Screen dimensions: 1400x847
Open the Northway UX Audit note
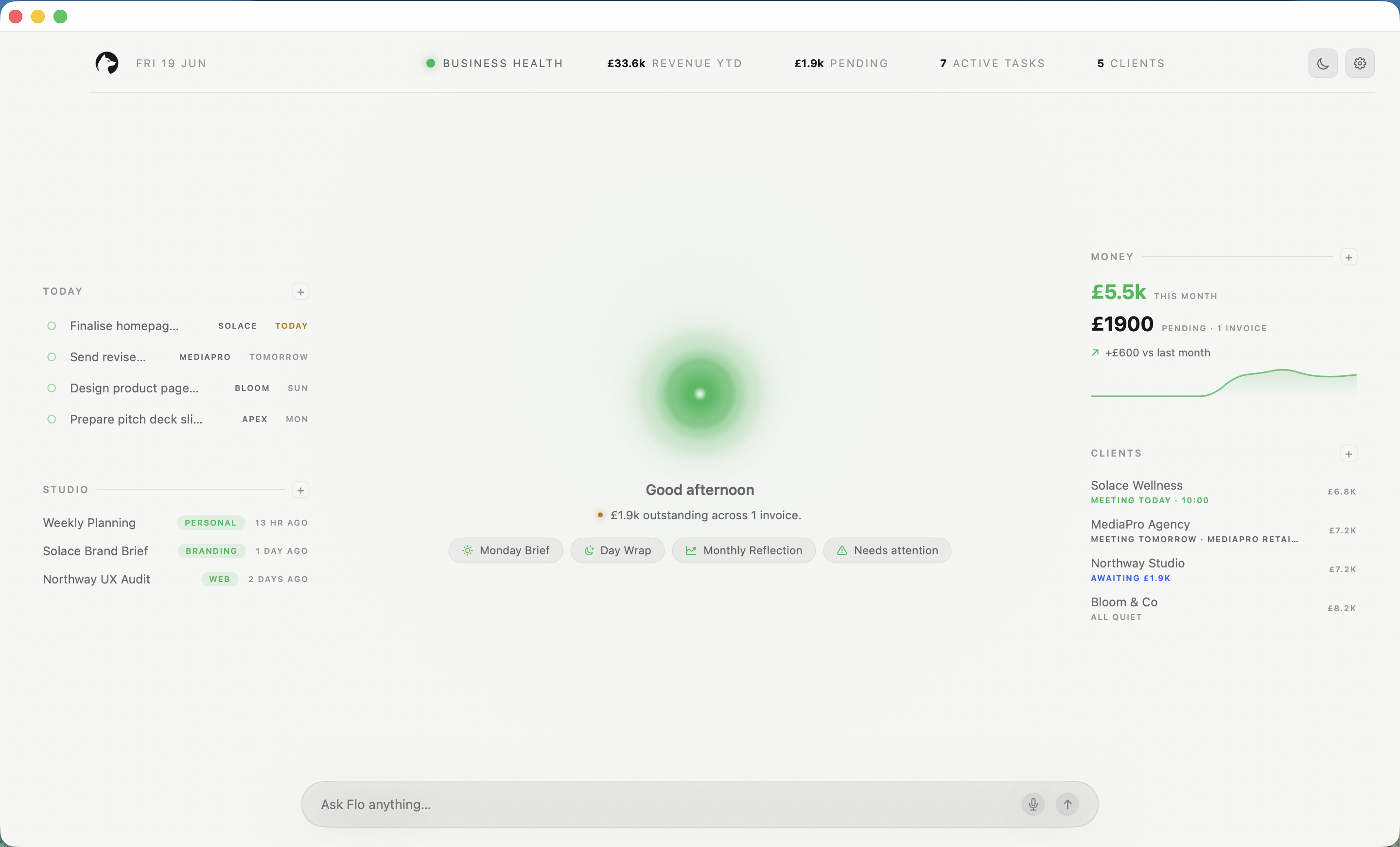click(175, 579)
